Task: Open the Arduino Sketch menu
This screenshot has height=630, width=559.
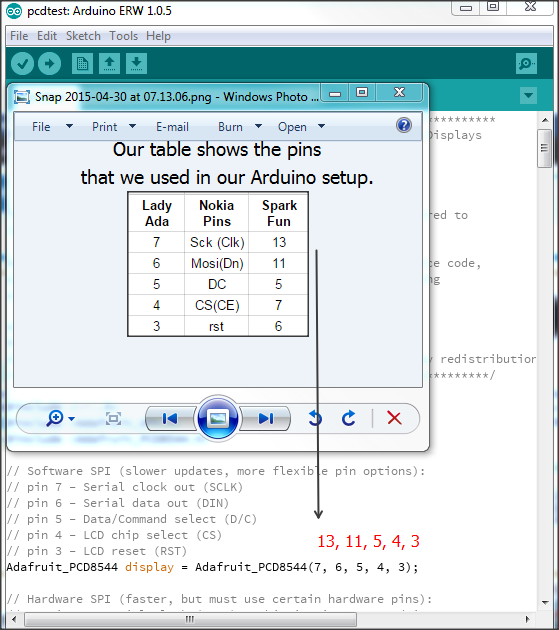Action: [83, 36]
